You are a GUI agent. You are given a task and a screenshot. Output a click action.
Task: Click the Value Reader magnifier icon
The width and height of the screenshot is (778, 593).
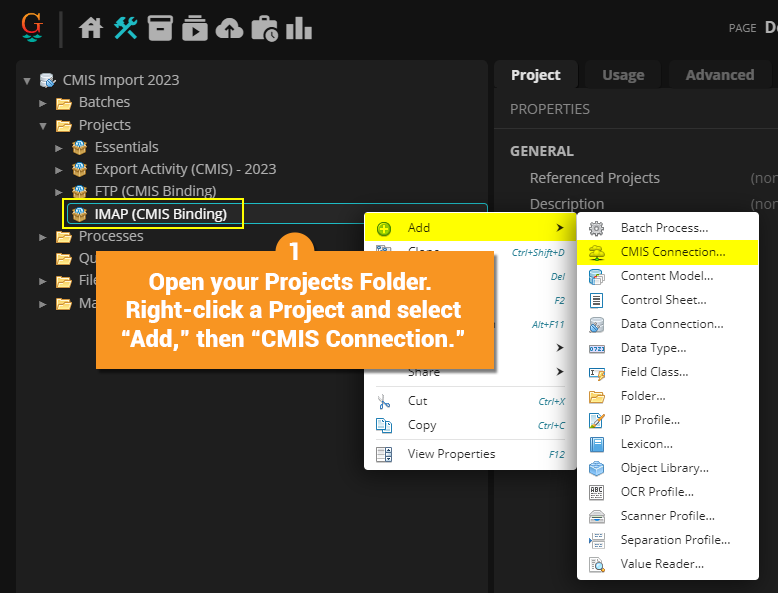[596, 564]
